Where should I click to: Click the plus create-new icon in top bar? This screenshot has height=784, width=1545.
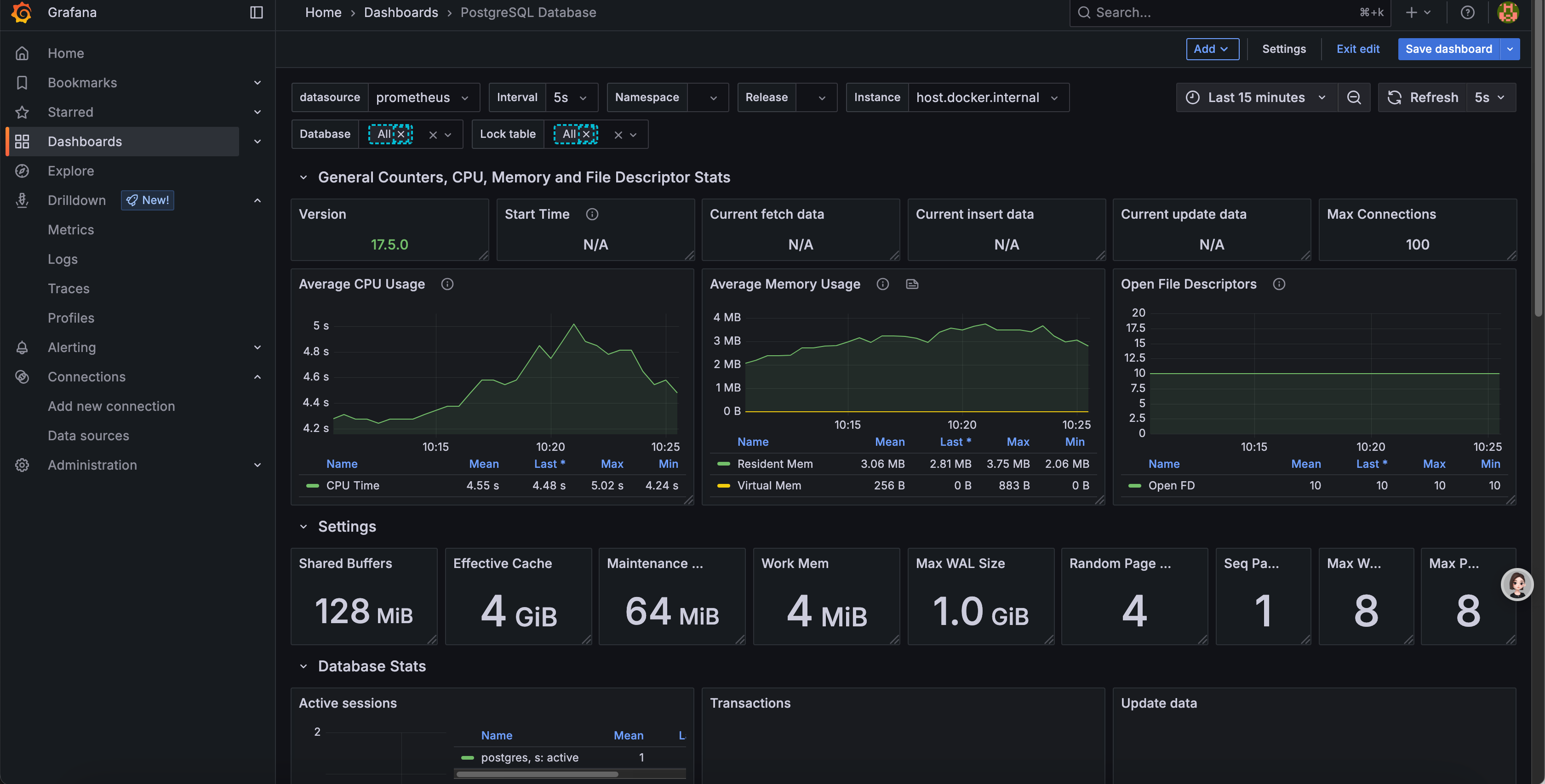[x=1411, y=12]
